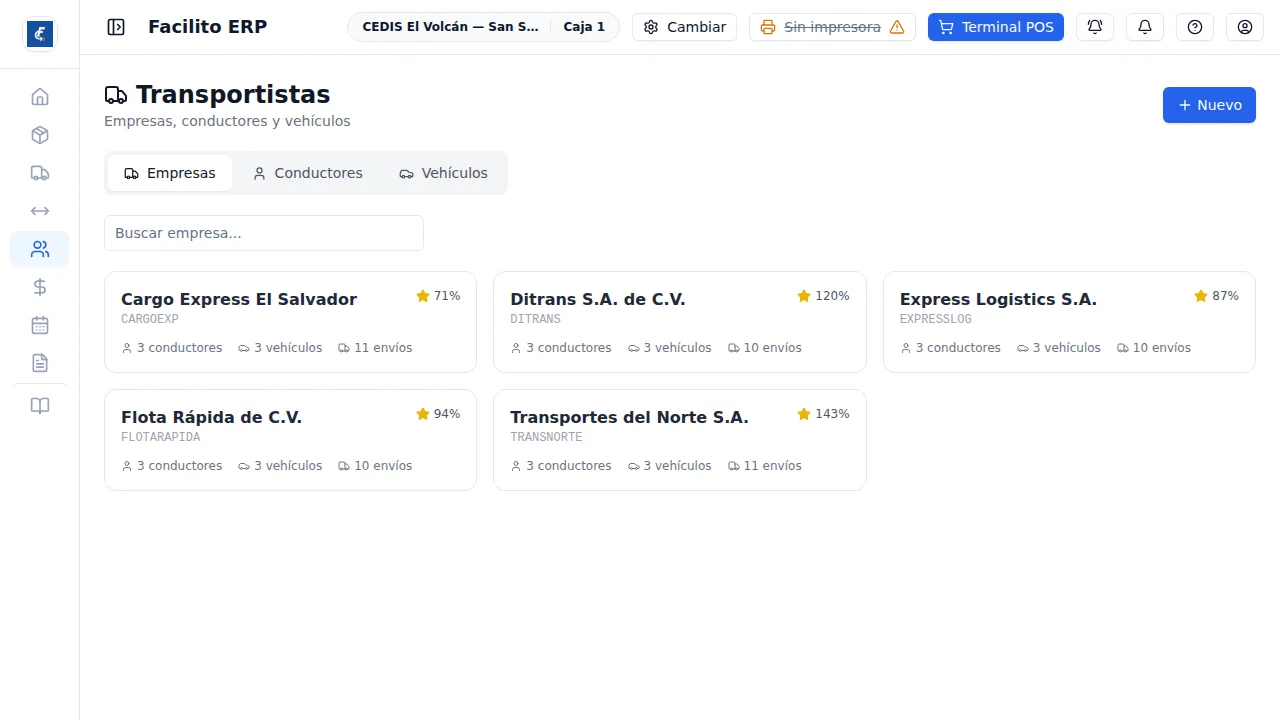Screen dimensions: 1280x720
Task: Open the Transportes del Norte S.A. card
Action: tap(680, 440)
